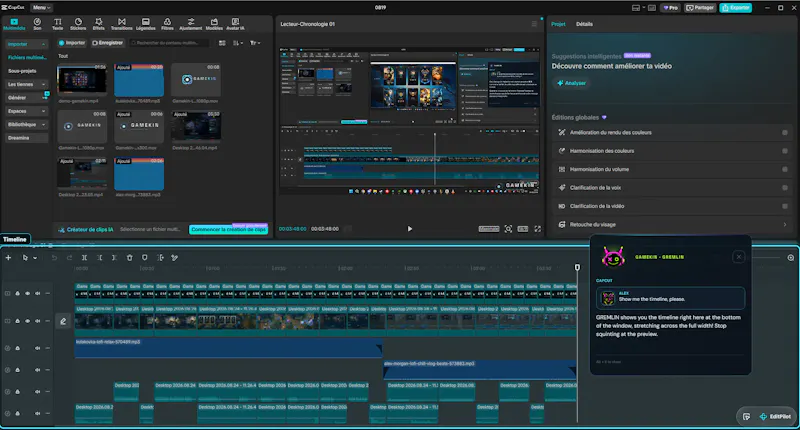Open the Filtres panel
800x430 pixels.
[167, 23]
